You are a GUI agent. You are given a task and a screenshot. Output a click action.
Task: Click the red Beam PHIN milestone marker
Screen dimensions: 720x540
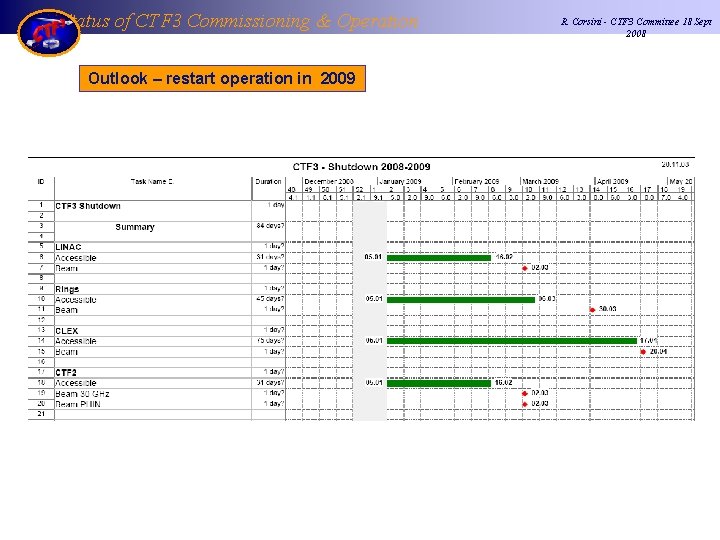(524, 404)
